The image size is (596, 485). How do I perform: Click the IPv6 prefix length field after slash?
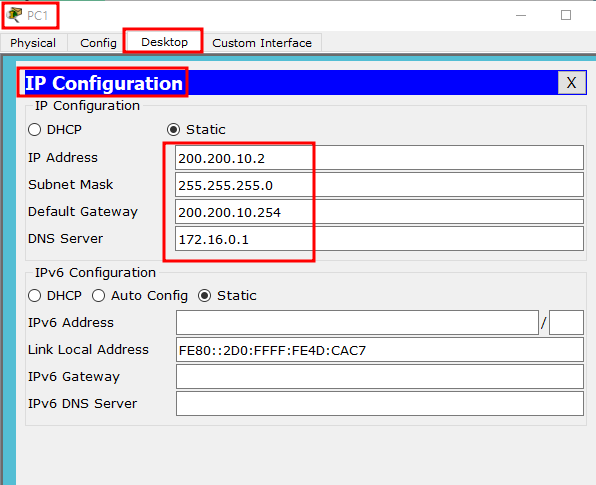(566, 322)
